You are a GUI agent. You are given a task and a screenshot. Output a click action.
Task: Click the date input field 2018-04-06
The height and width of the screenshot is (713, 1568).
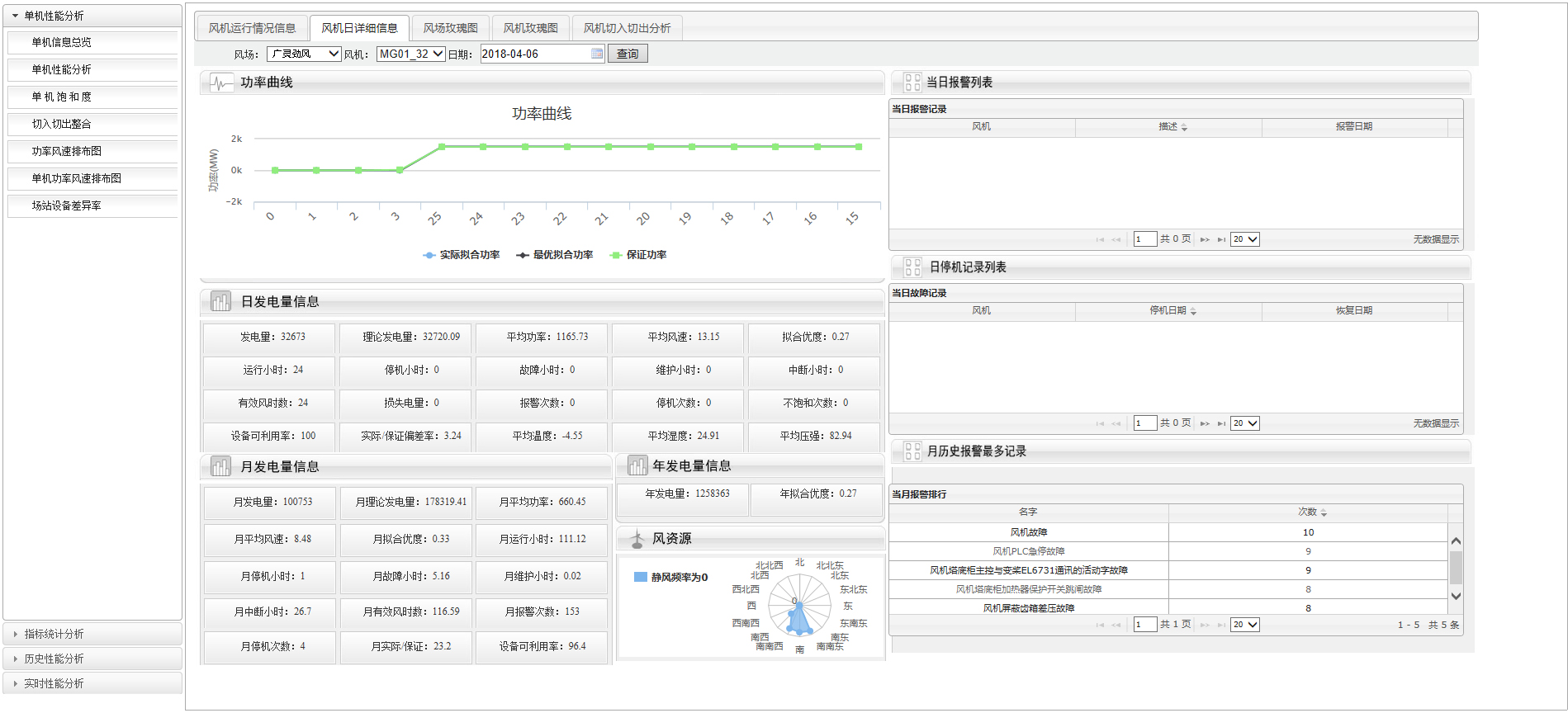pyautogui.click(x=536, y=54)
